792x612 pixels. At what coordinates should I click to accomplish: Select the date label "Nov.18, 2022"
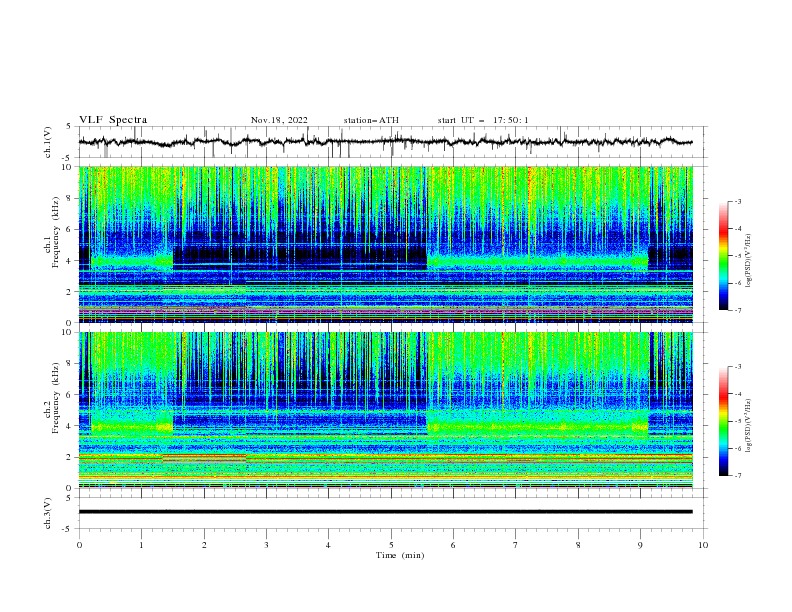(x=279, y=120)
